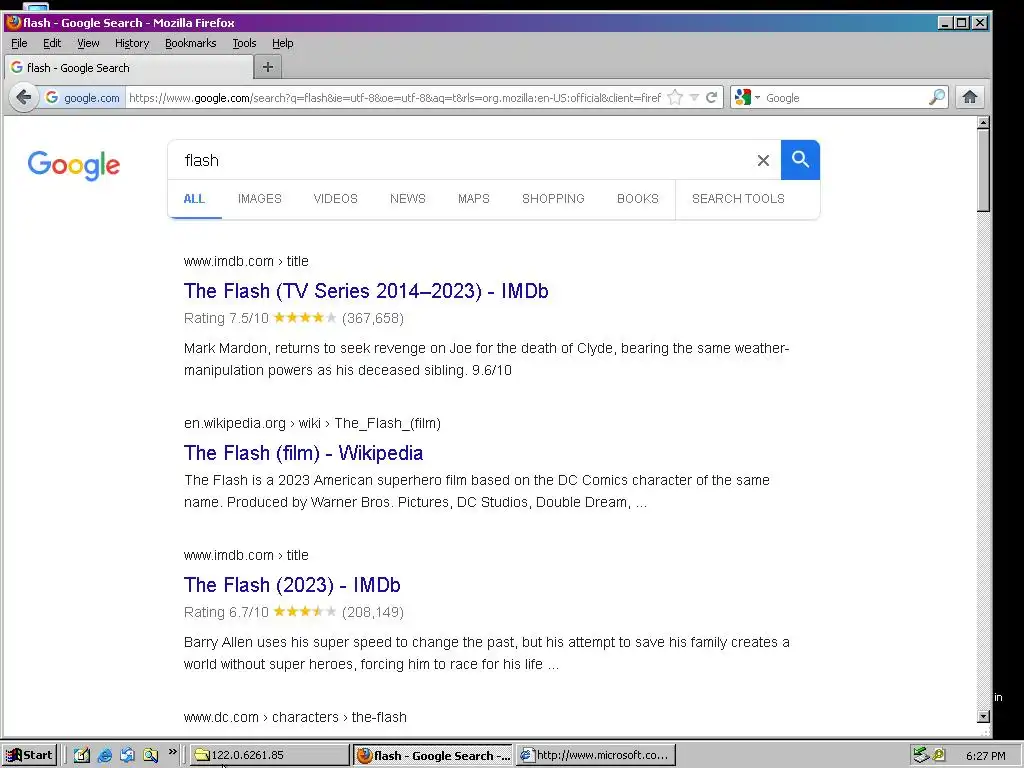Open SEARCH TOOLS options

point(738,199)
